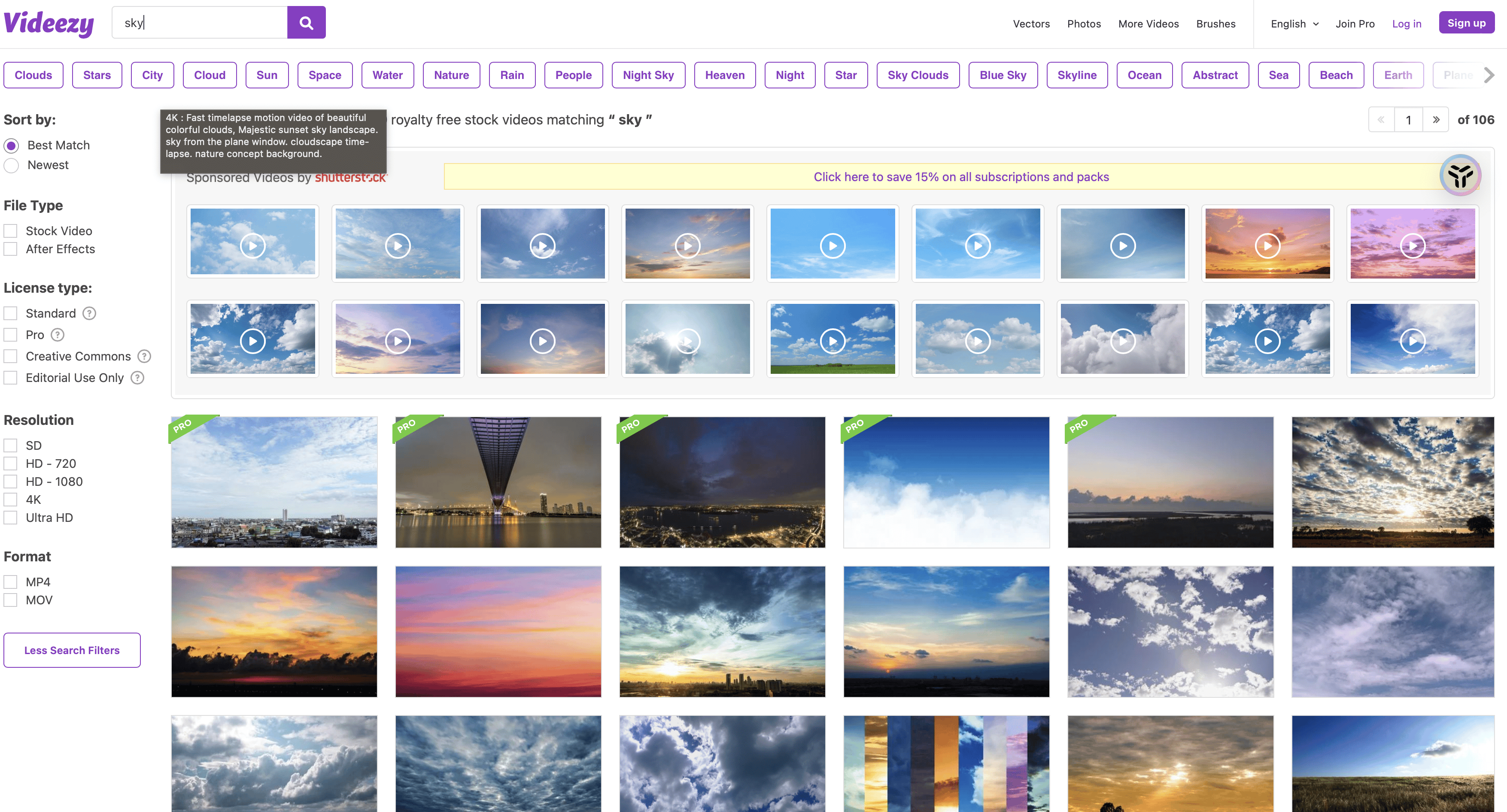Collapse filters with Less Search Filters
Viewport: 1507px width, 812px height.
point(72,650)
